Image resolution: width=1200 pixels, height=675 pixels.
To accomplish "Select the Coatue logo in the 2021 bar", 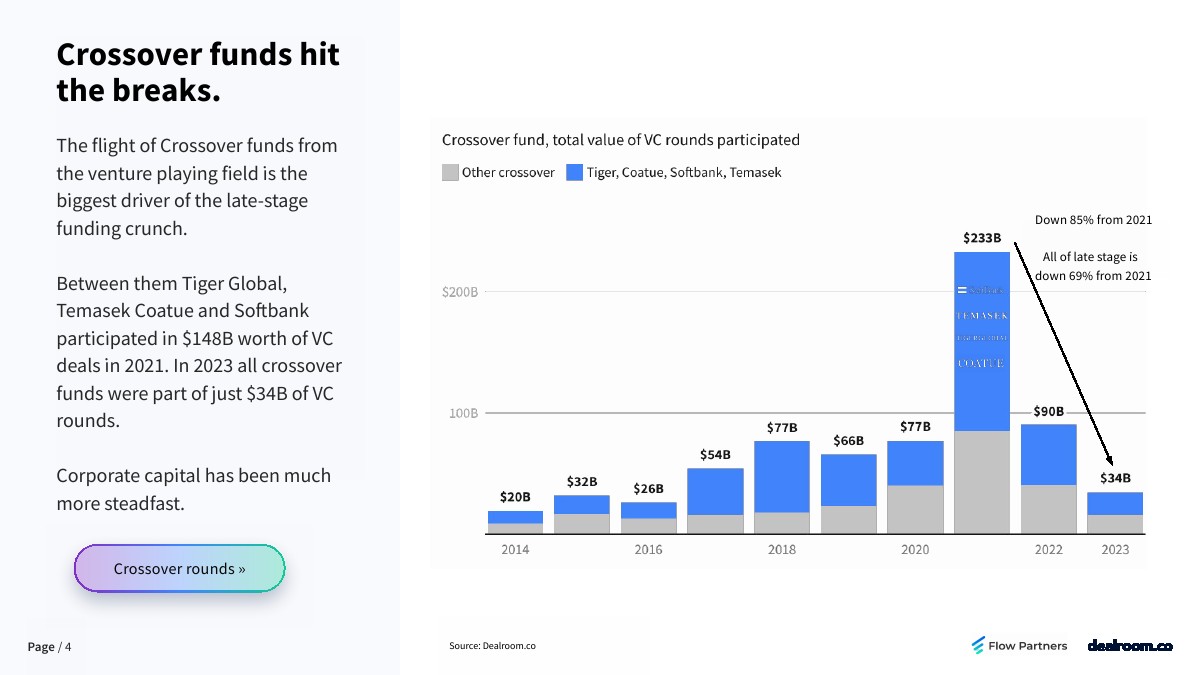I will tap(981, 363).
